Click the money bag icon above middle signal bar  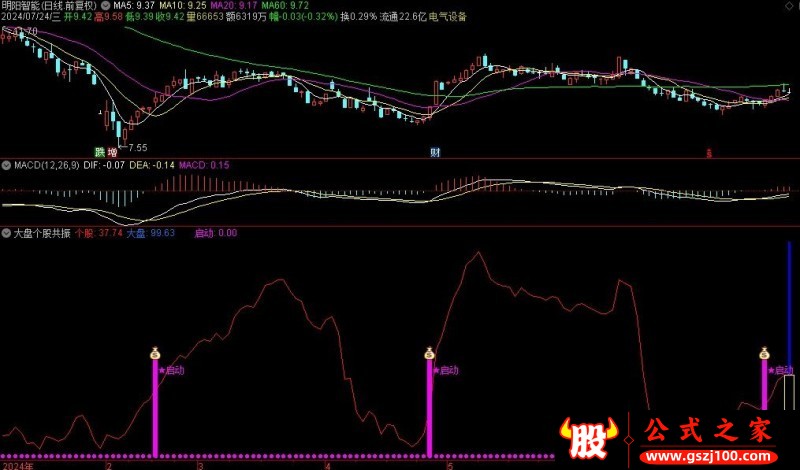click(429, 352)
